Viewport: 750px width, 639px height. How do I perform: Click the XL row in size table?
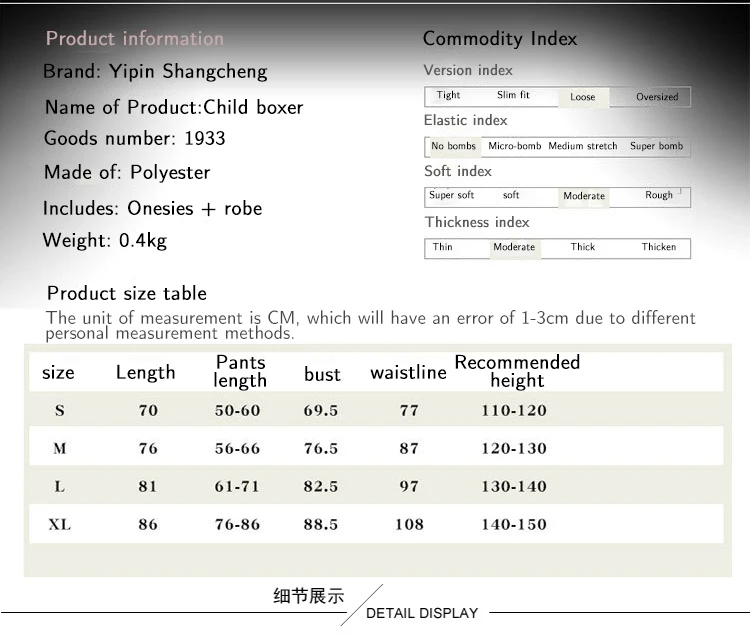pos(376,524)
